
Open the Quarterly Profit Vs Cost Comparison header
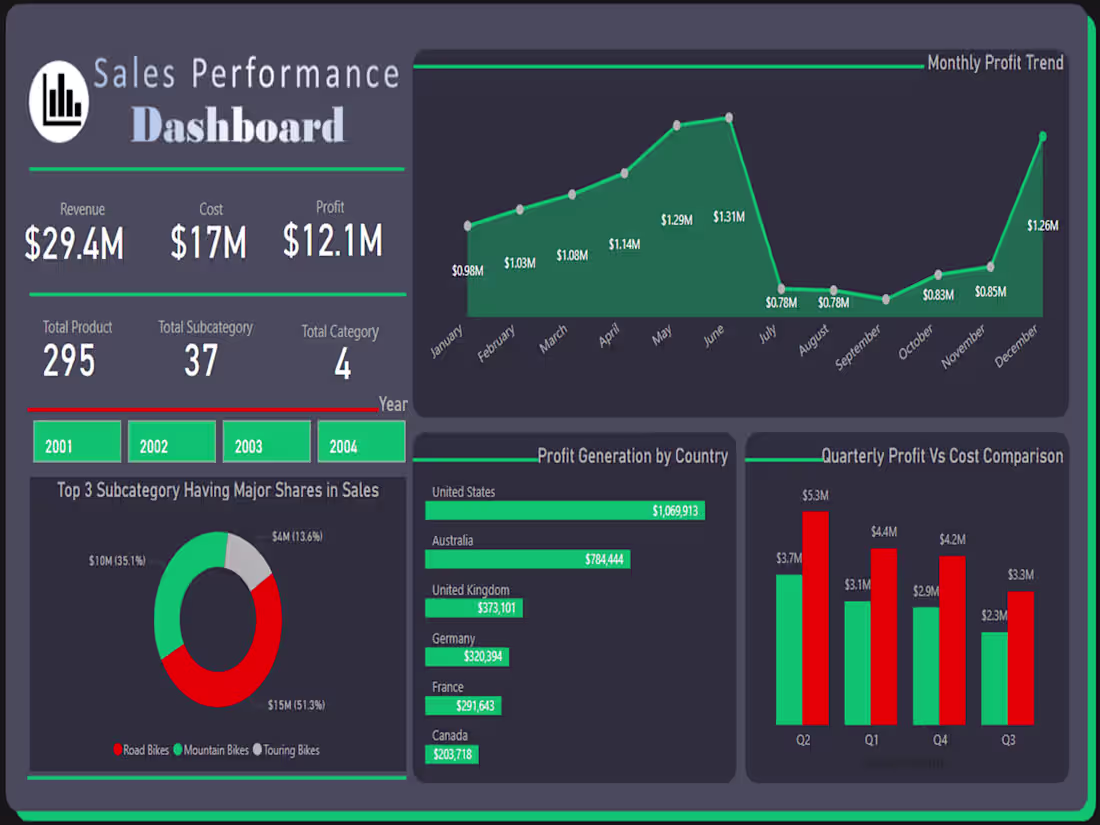tap(943, 456)
